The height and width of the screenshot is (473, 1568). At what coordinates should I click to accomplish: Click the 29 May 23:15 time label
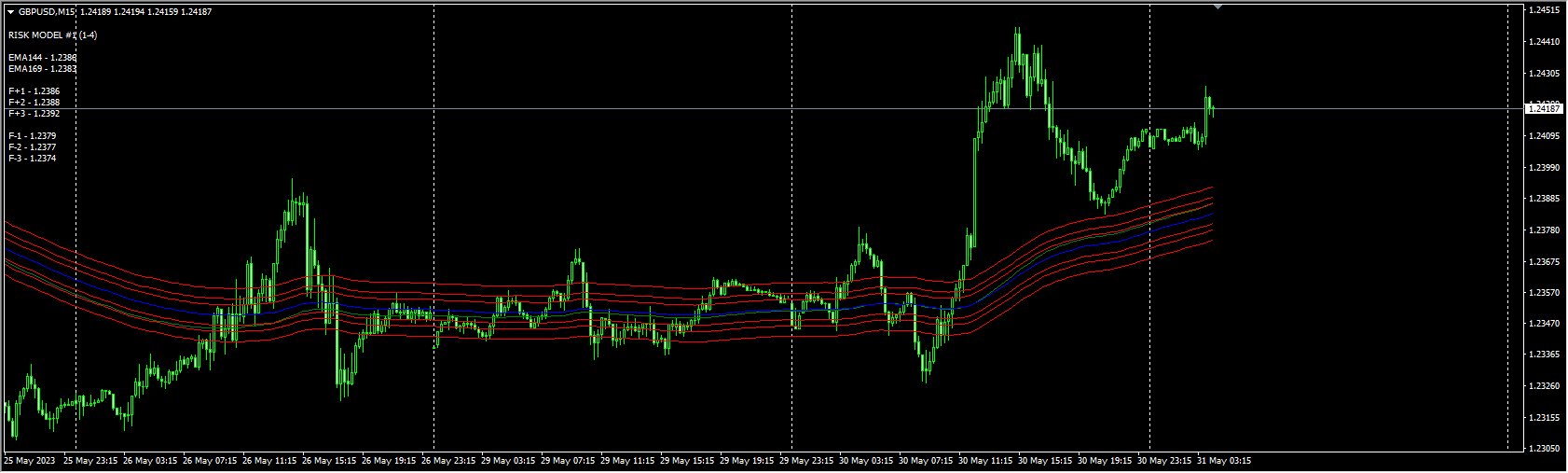806,461
